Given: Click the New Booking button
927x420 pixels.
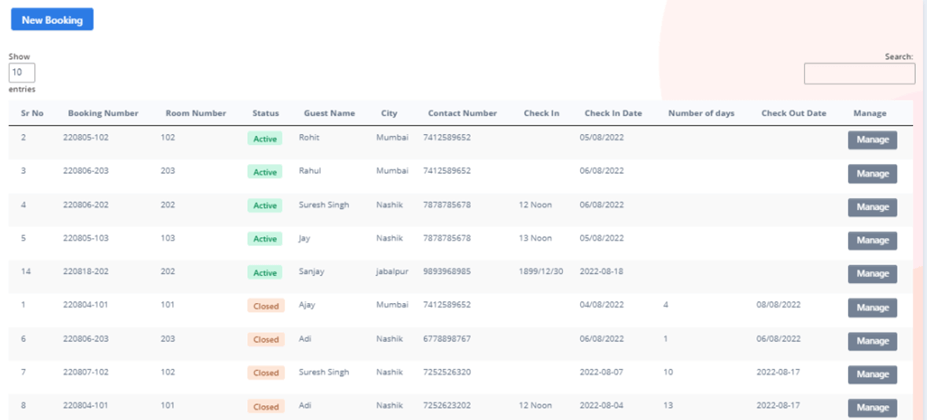Looking at the screenshot, I should coord(52,20).
